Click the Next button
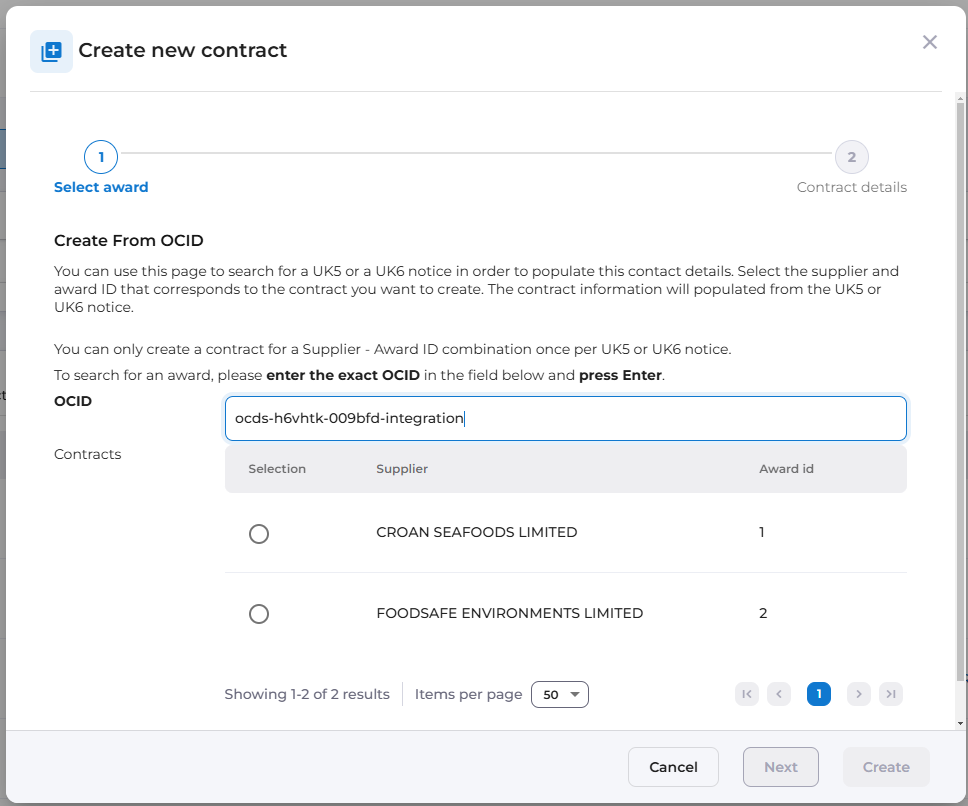Viewport: 968px width, 806px height. pyautogui.click(x=781, y=767)
